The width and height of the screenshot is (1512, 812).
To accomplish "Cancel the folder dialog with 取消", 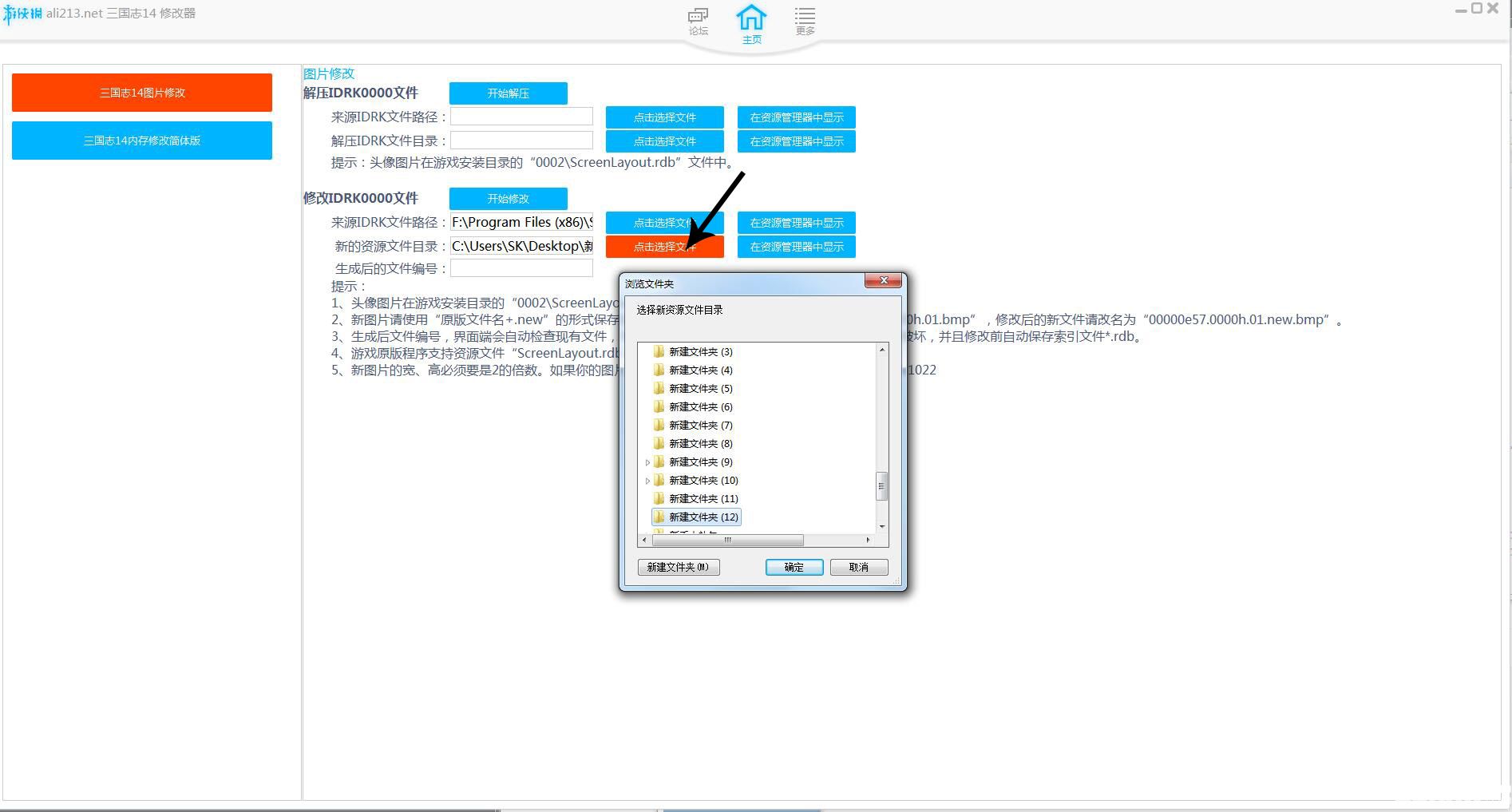I will (859, 567).
